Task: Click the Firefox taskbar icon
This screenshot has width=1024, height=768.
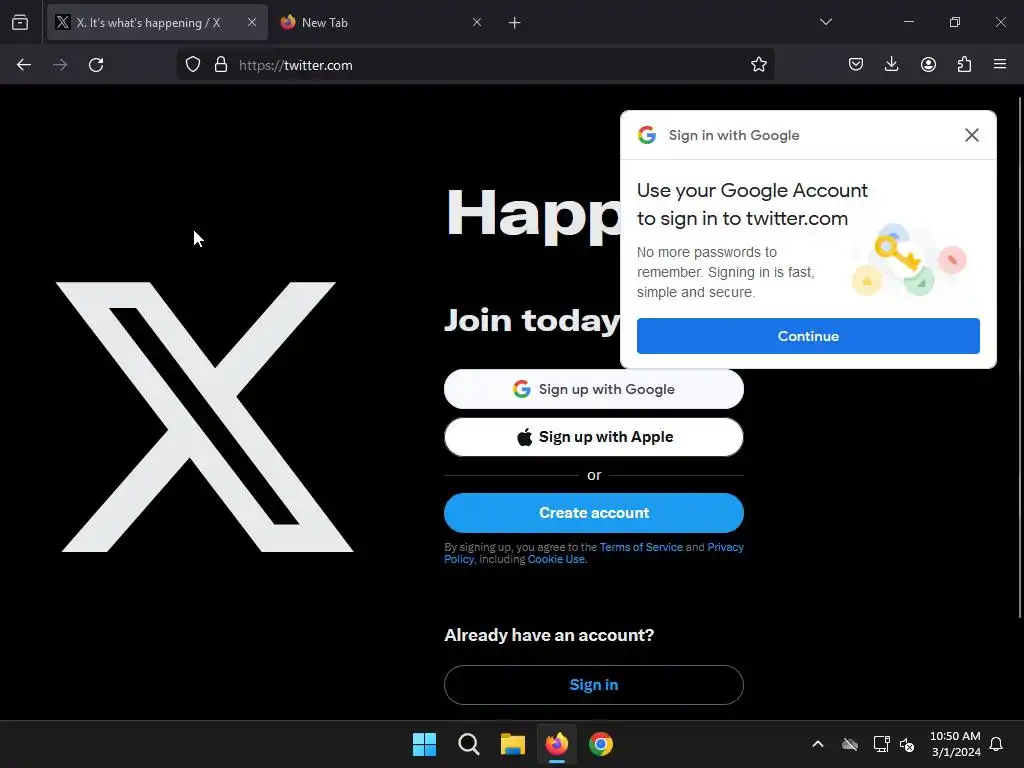Action: pyautogui.click(x=557, y=744)
